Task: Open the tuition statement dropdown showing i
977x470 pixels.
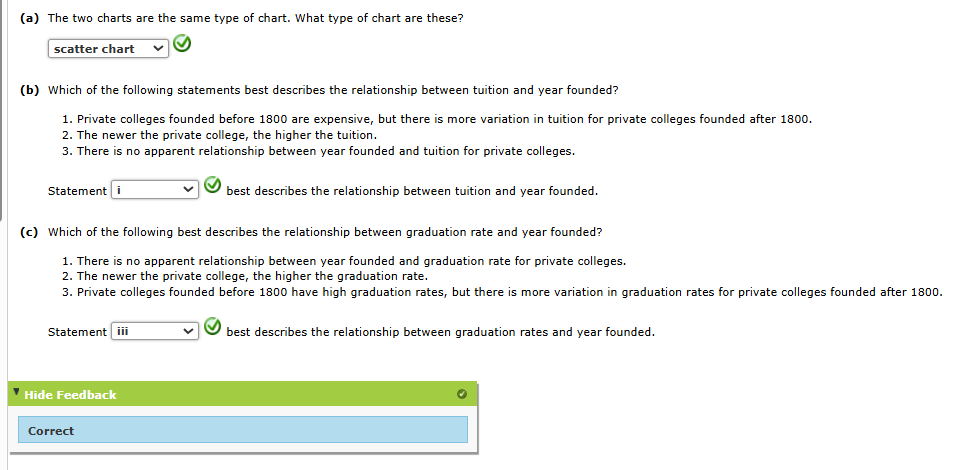Action: point(156,190)
